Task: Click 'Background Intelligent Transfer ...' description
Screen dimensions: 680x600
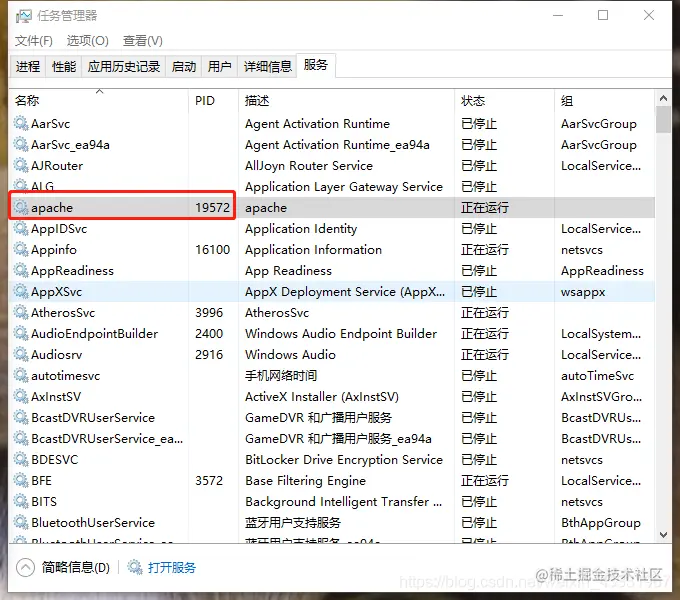Action: 343,502
